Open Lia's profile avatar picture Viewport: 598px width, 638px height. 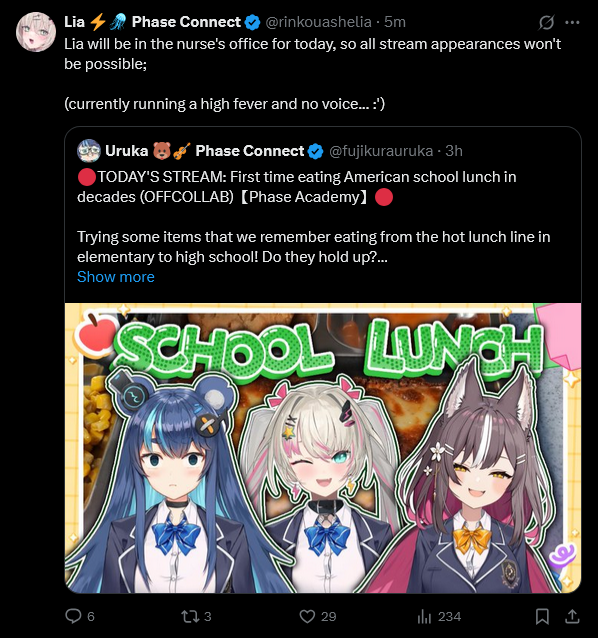(x=36, y=32)
